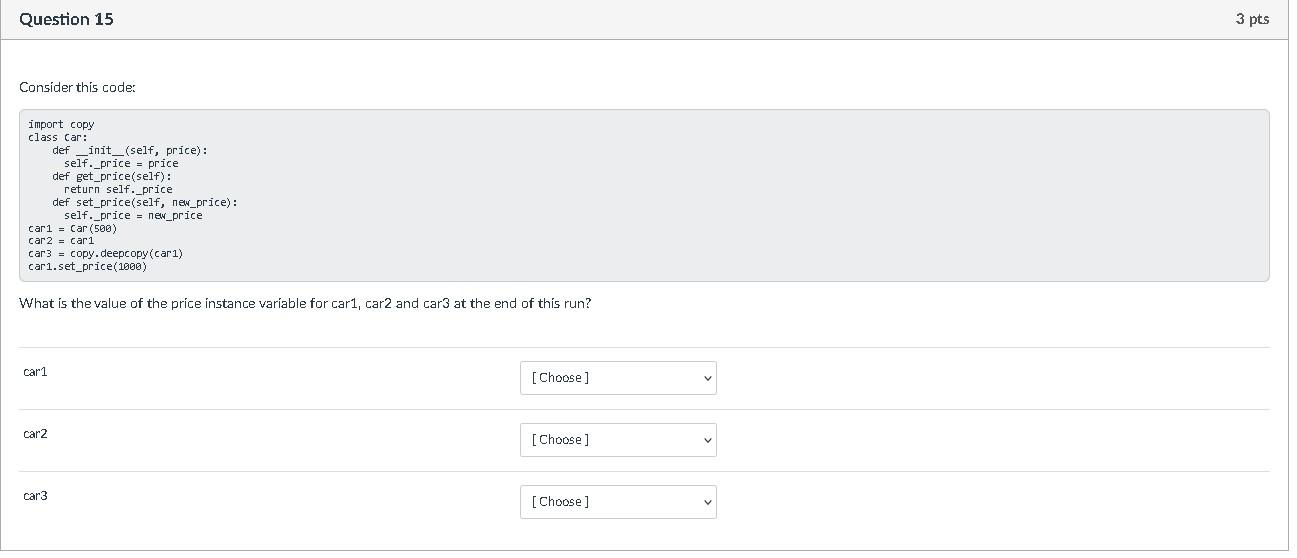Open the car1 answer dropdown
Image resolution: width=1297 pixels, height=558 pixels.
[617, 378]
